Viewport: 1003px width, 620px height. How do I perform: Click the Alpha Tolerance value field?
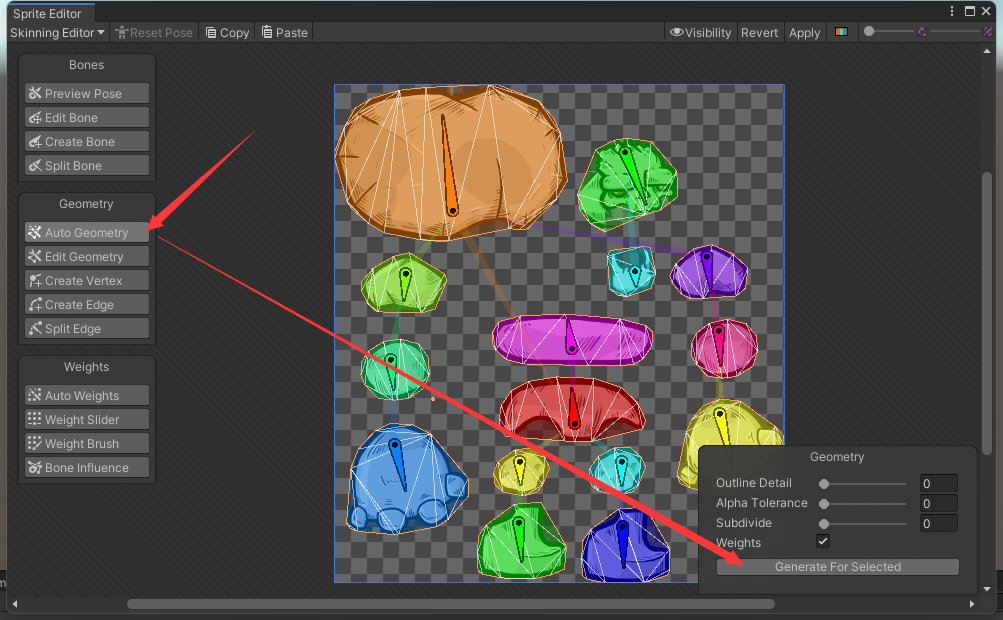(x=938, y=503)
